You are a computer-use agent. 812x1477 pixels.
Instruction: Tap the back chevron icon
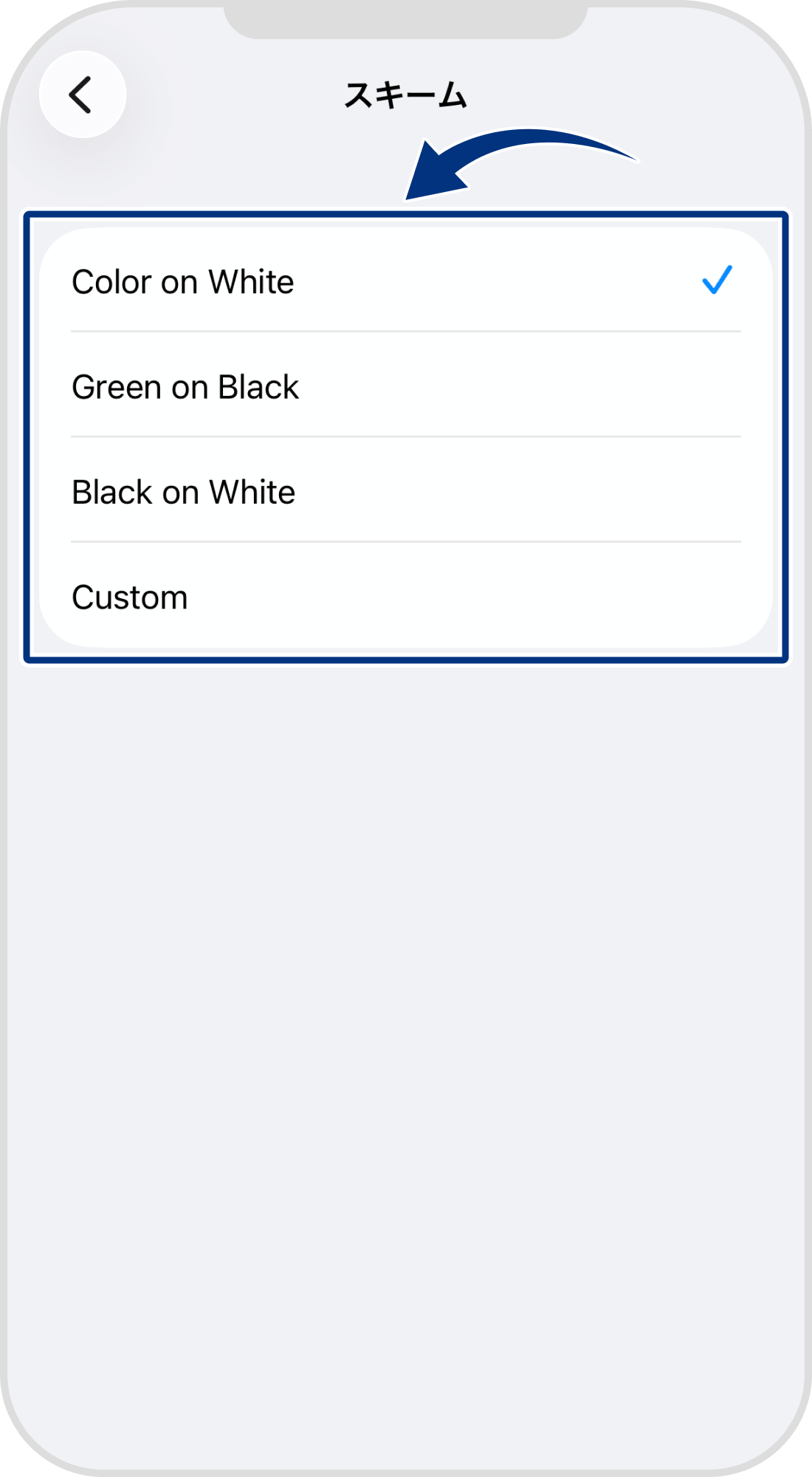pos(80,95)
